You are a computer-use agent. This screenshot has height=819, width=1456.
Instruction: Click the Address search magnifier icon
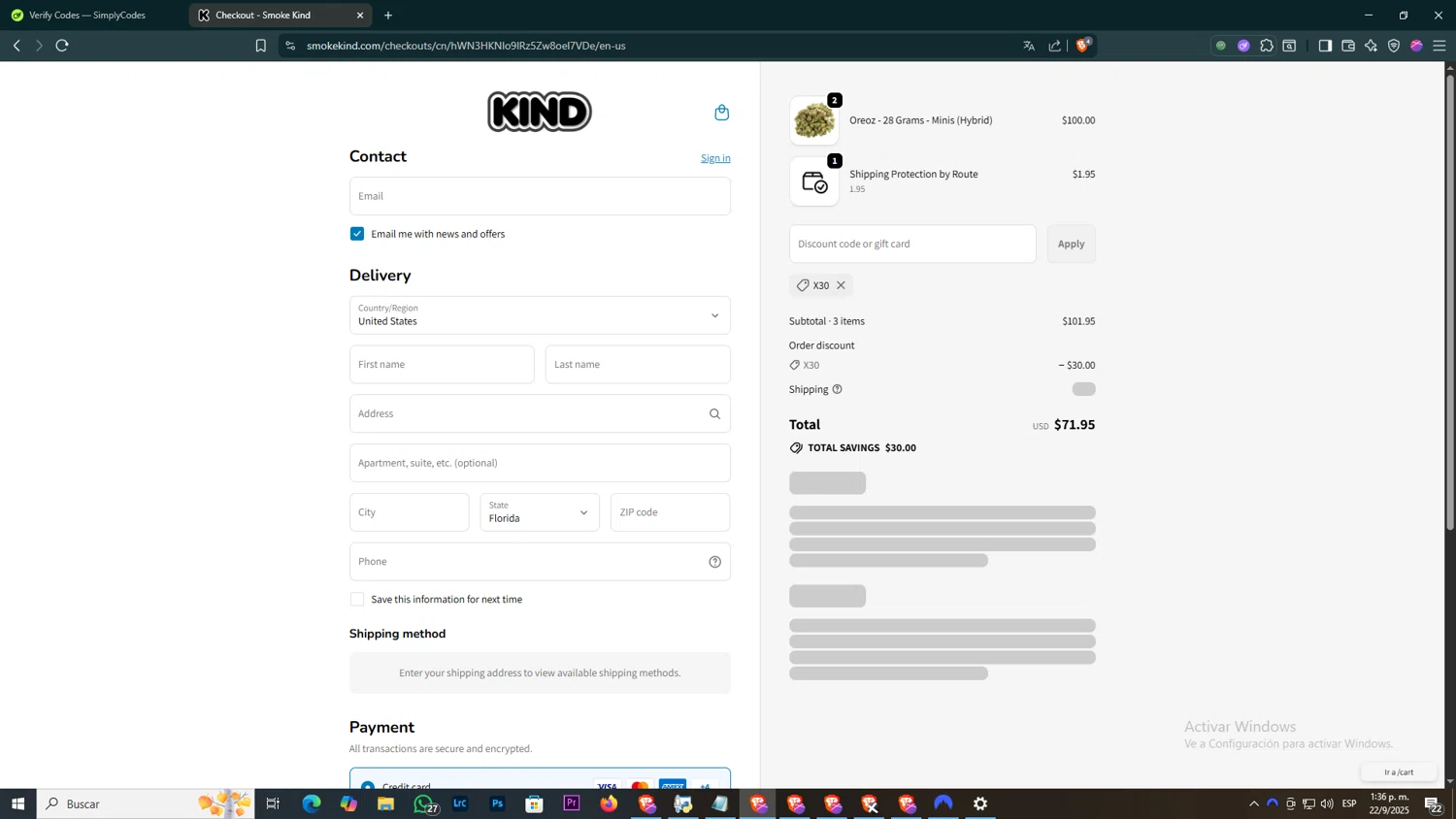(x=714, y=414)
